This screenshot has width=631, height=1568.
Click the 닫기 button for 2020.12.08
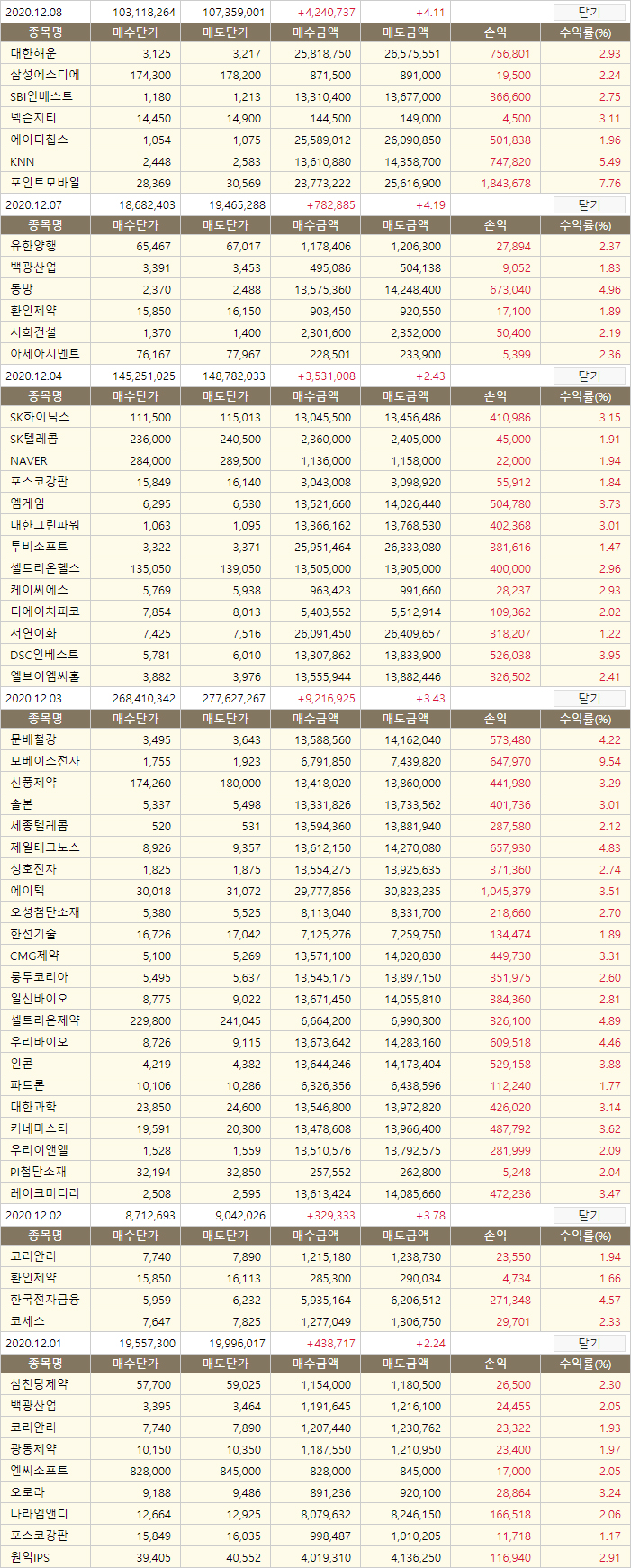(589, 13)
